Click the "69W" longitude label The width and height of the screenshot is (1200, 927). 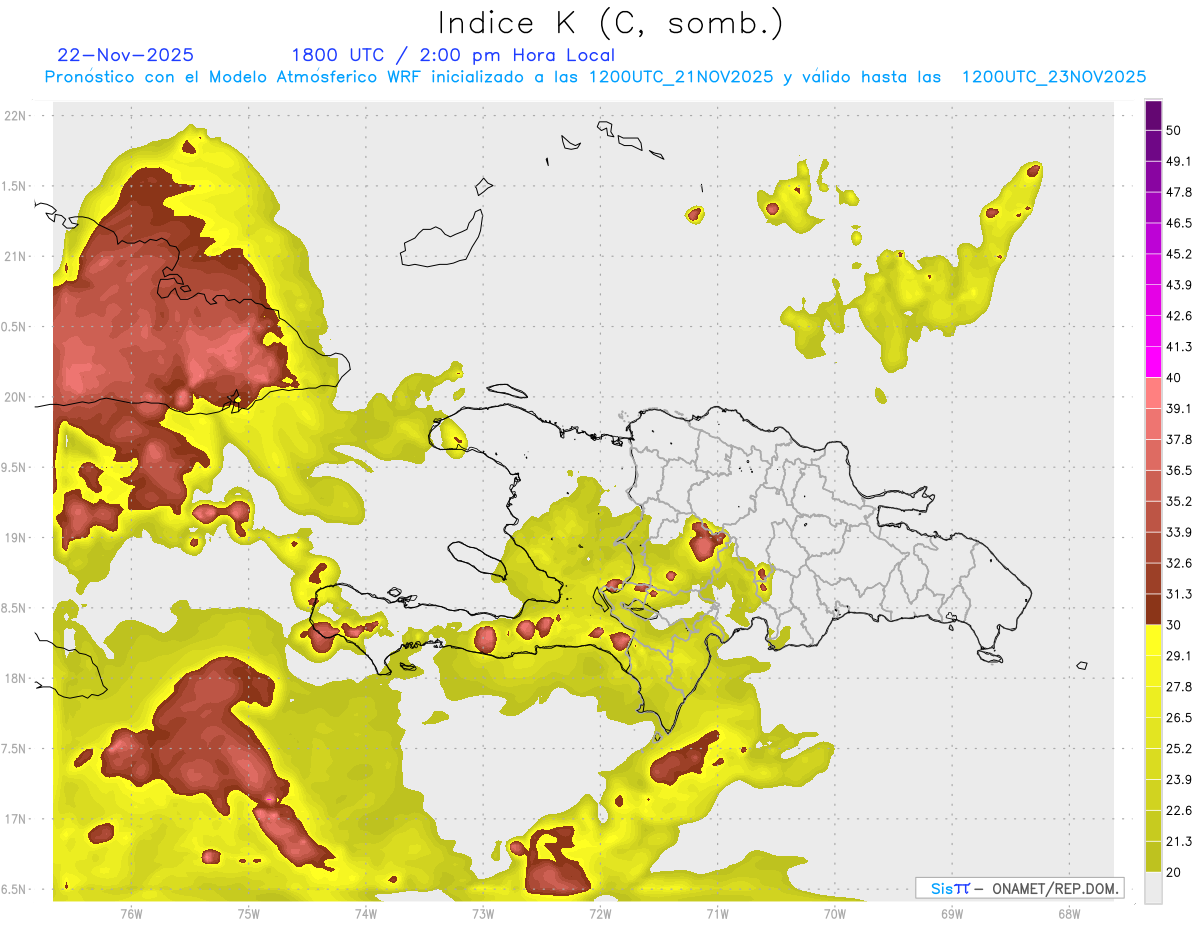pos(952,913)
